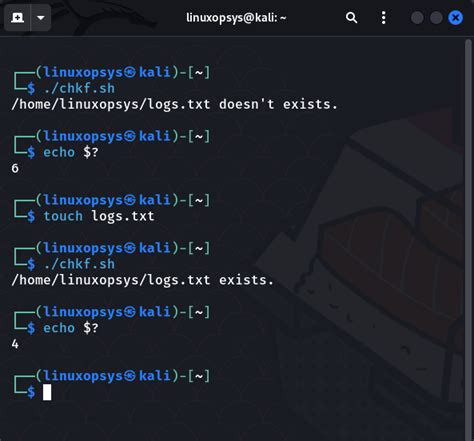The image size is (474, 441).
Task: Close the terminal with blue X button
Action: [455, 18]
